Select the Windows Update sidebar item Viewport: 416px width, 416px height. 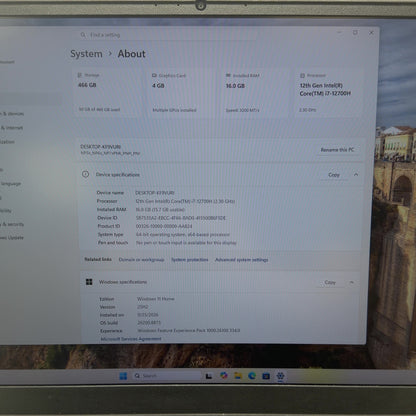(x=12, y=238)
